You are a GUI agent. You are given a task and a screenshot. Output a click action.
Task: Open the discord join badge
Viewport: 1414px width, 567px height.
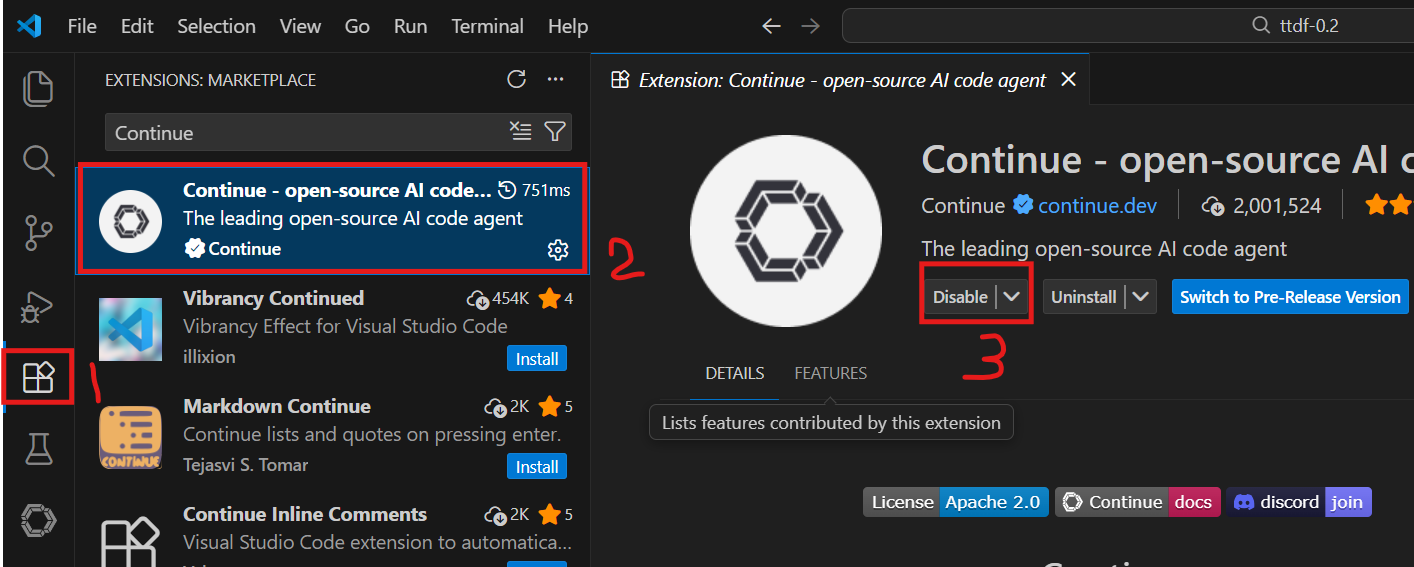(x=1299, y=502)
